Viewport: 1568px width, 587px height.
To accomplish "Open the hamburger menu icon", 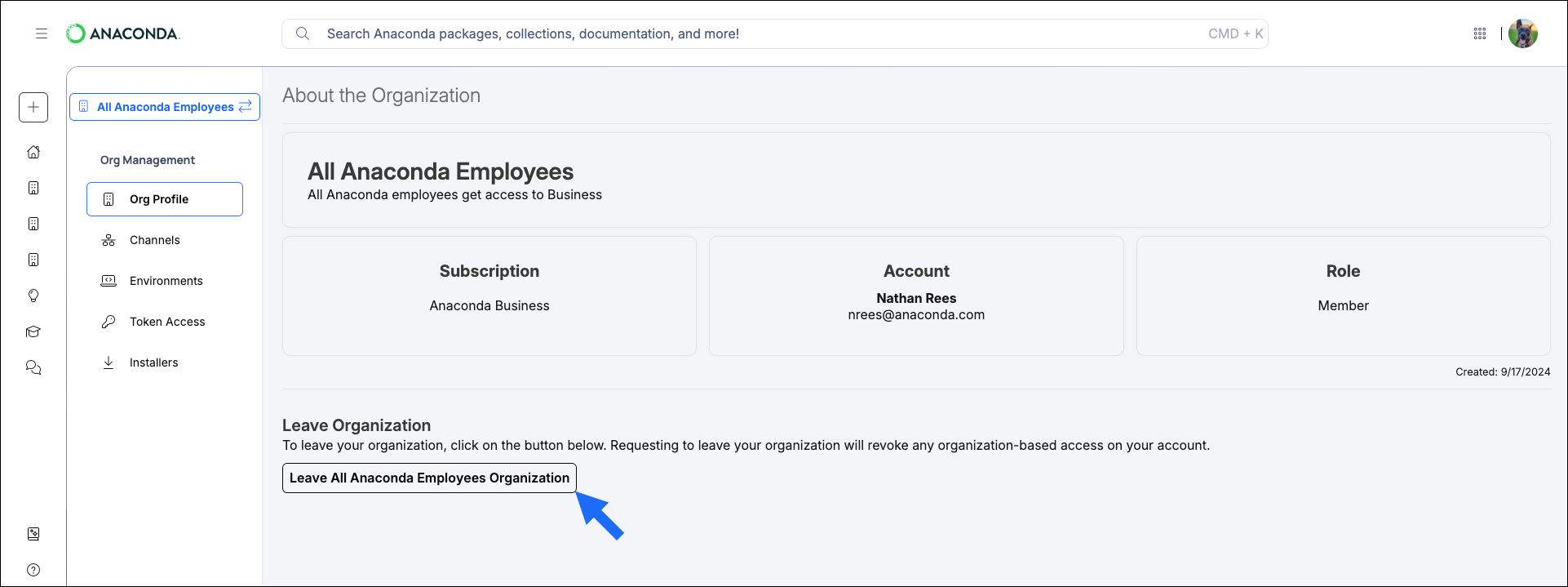I will pyautogui.click(x=42, y=33).
